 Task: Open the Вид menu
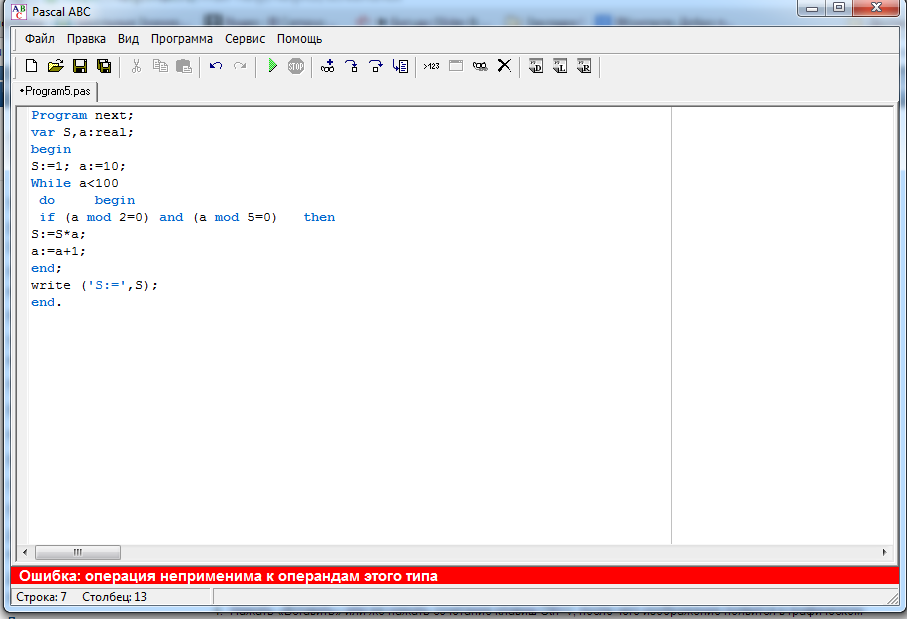pyautogui.click(x=128, y=39)
